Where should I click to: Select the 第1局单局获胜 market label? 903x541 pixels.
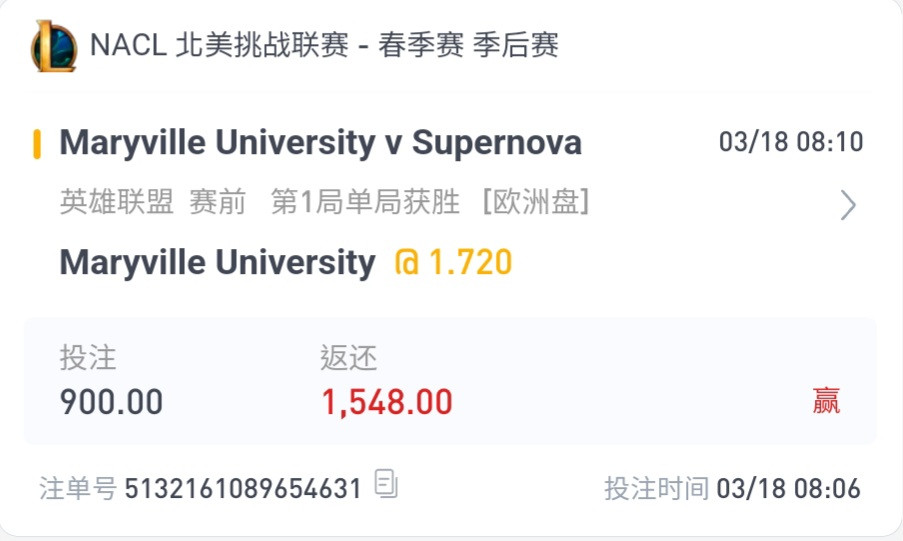pyautogui.click(x=365, y=202)
